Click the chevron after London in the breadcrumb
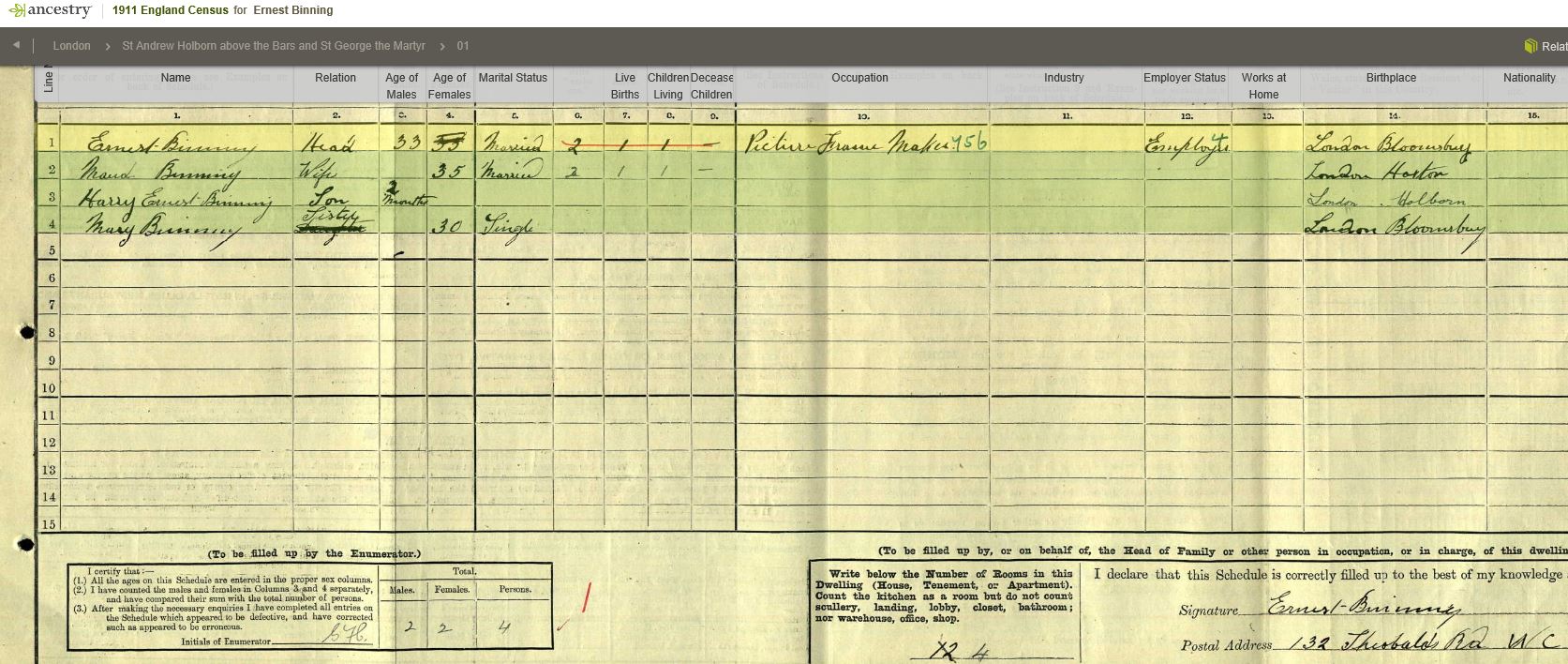The image size is (1568, 664). [x=107, y=46]
